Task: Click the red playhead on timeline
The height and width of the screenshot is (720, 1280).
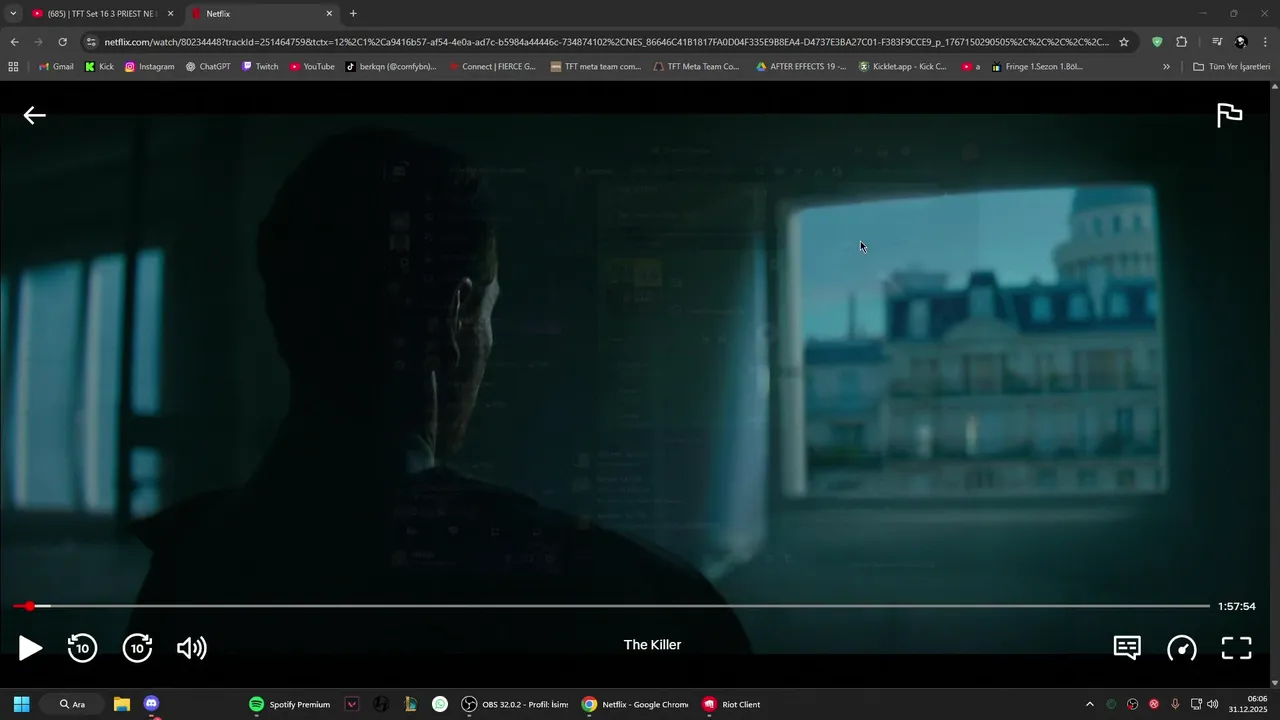Action: (30, 606)
